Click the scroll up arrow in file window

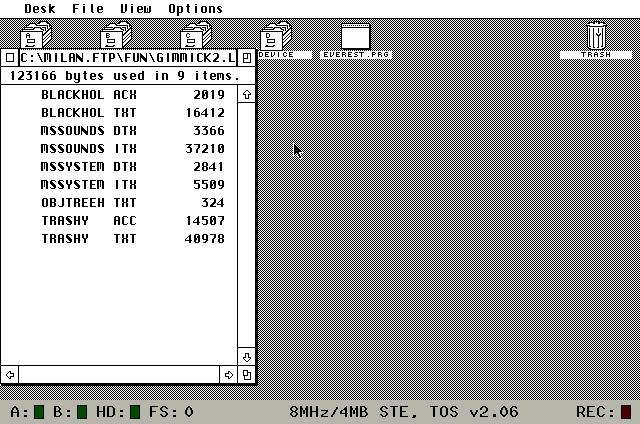coord(247,94)
